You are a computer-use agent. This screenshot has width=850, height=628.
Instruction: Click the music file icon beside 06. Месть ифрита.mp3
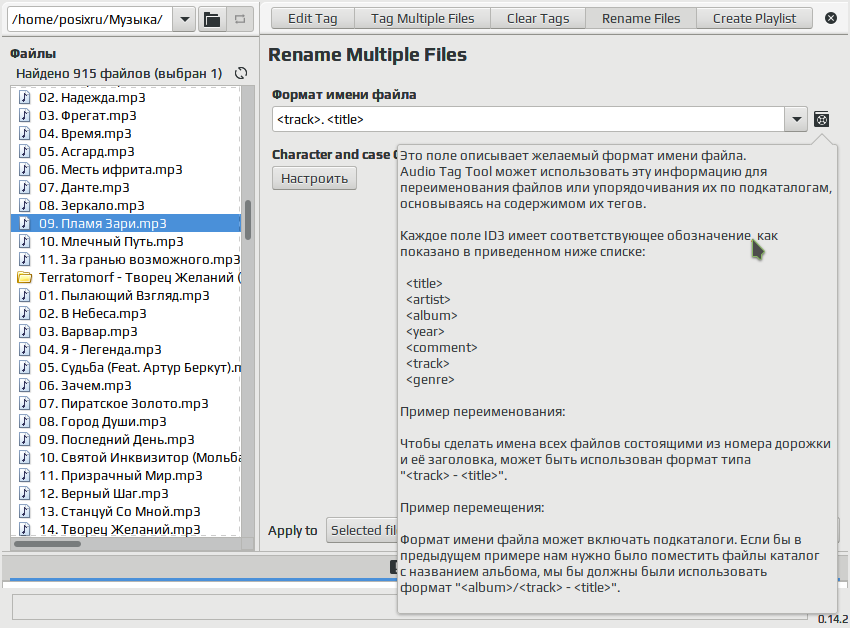pyautogui.click(x=24, y=170)
